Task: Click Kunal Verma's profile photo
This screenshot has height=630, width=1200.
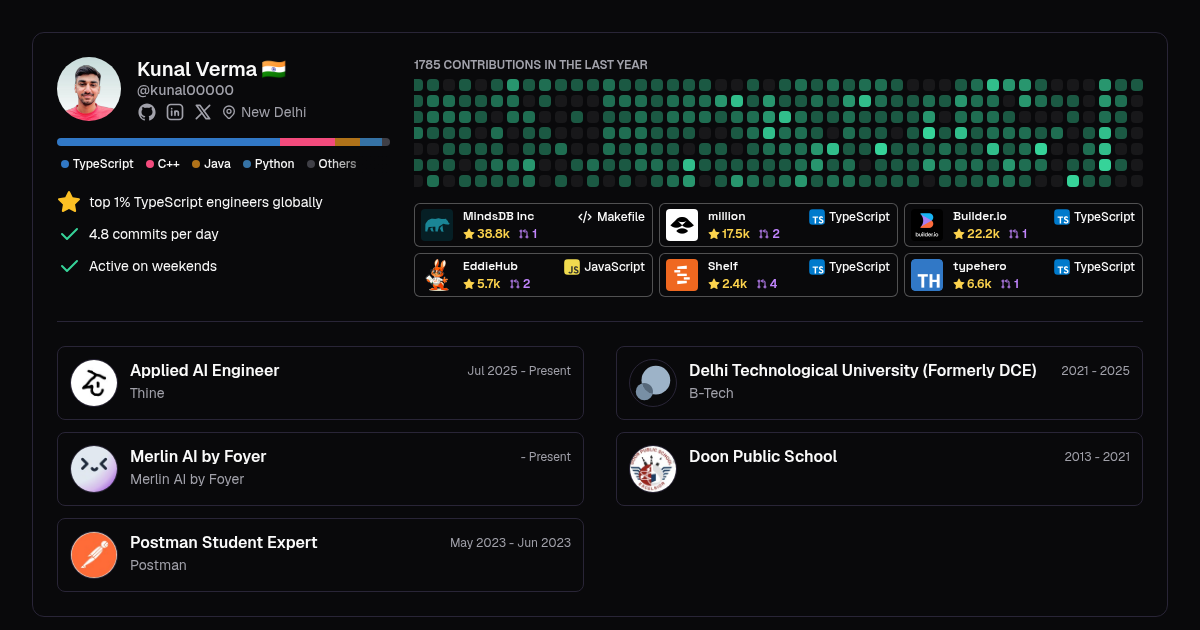Action: [89, 89]
